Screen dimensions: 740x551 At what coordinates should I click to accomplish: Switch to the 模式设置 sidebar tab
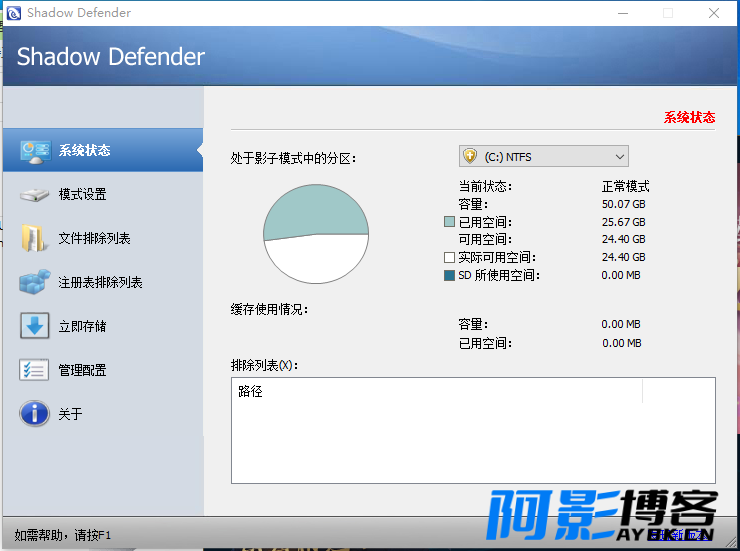click(x=103, y=194)
